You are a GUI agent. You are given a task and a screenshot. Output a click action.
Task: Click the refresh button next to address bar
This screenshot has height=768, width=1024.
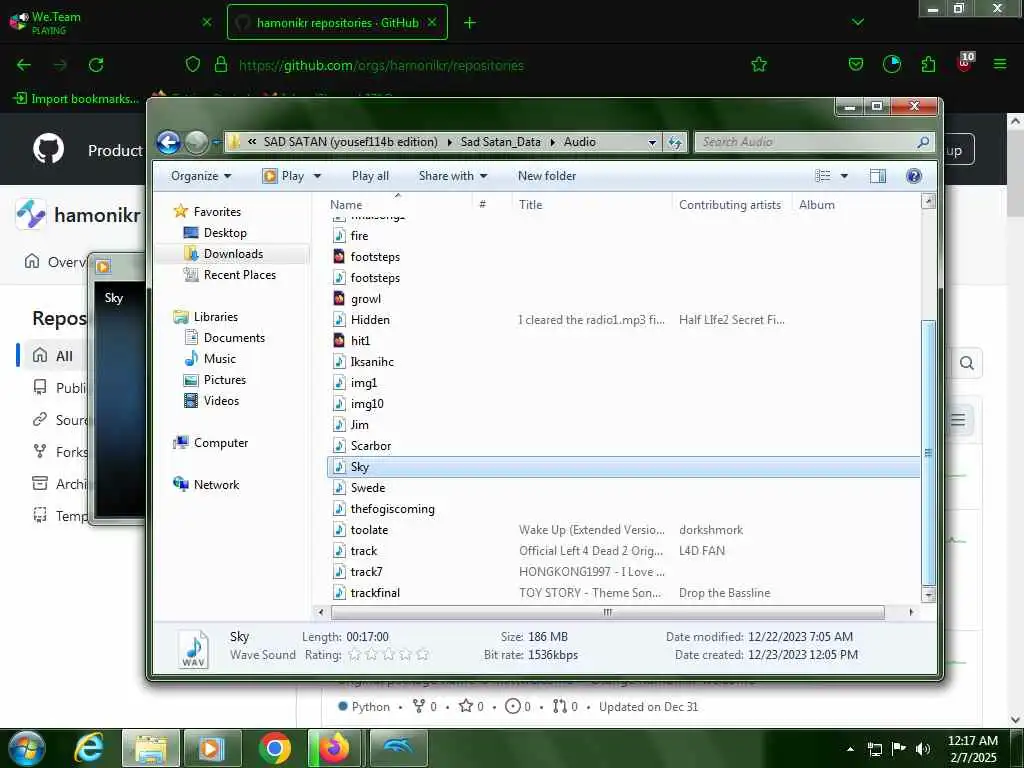(x=675, y=142)
